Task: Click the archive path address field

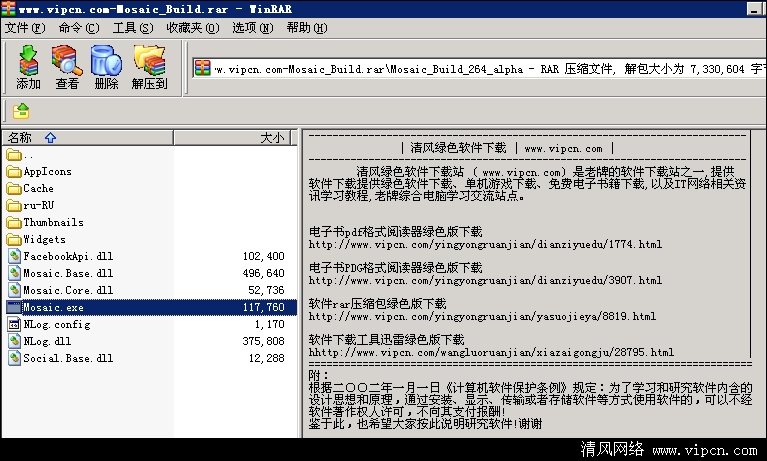Action: pyautogui.click(x=479, y=69)
